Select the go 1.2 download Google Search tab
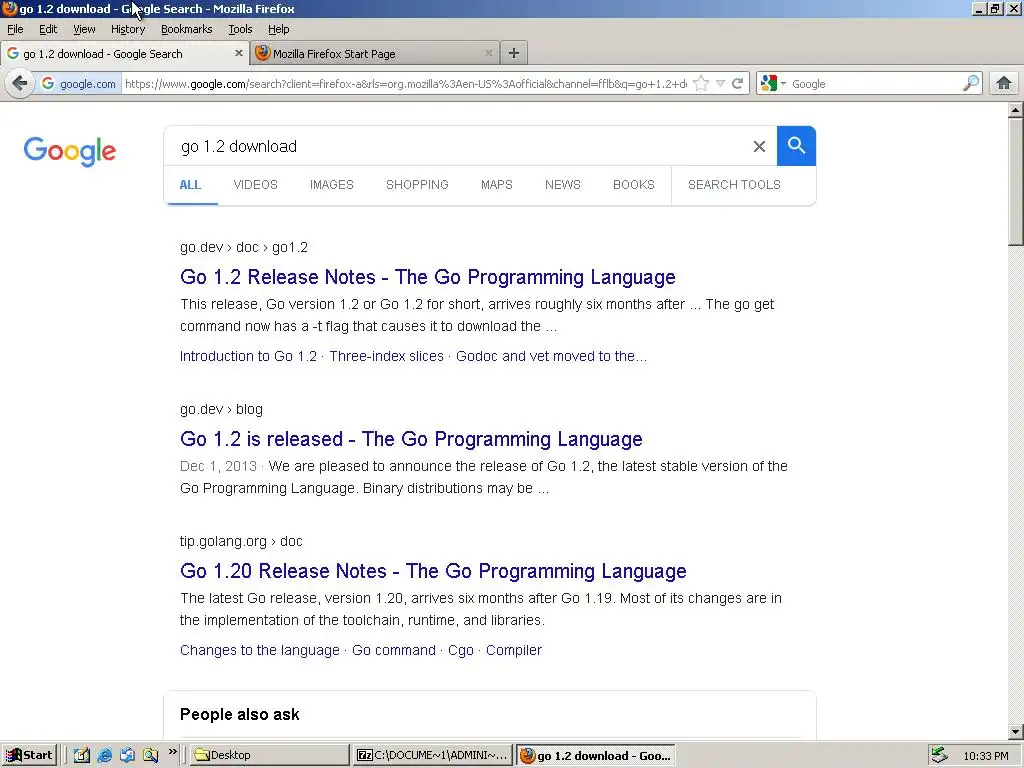Viewport: 1024px width, 768px height. pos(124,54)
